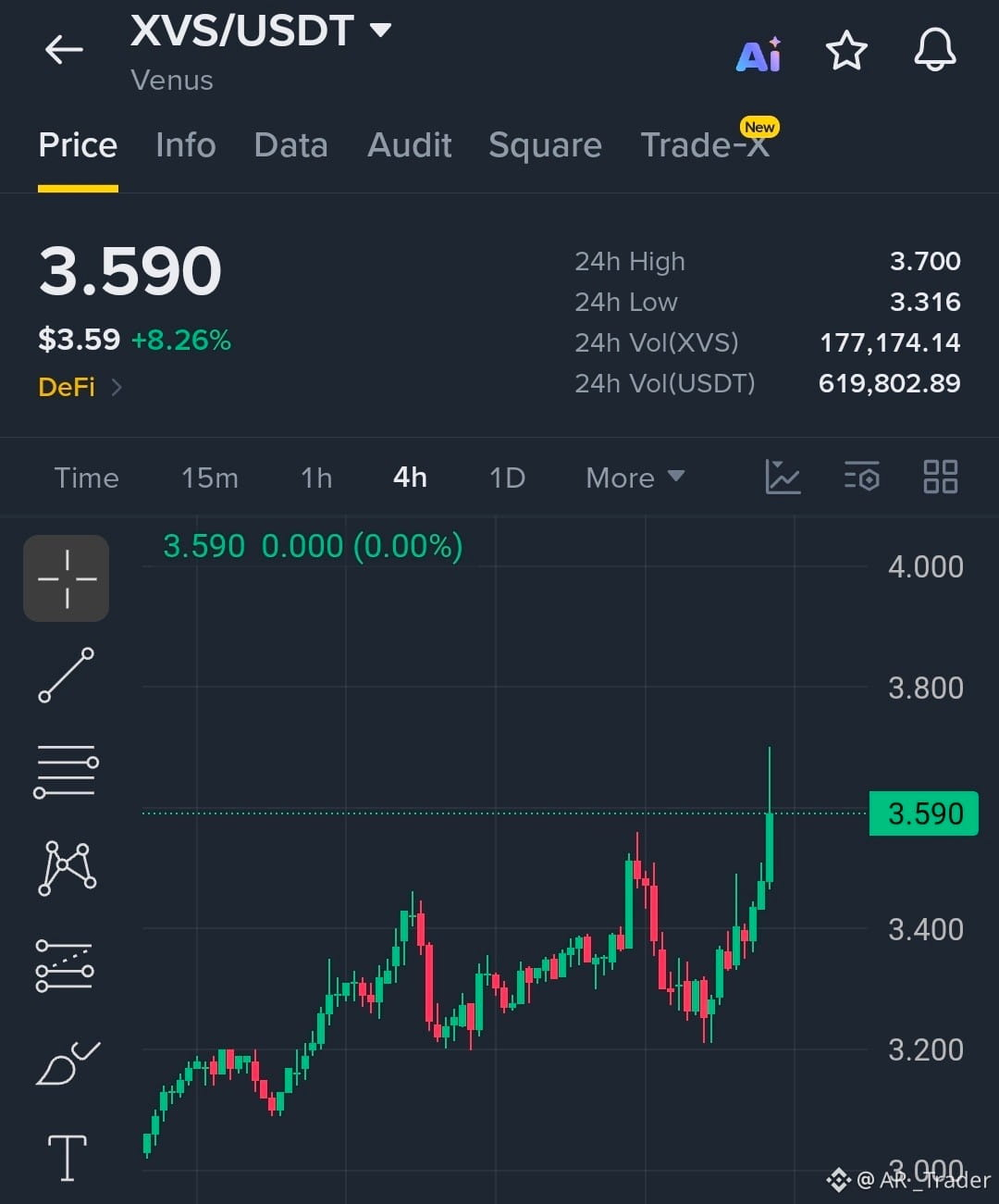Expand the More timeframes dropdown
The height and width of the screenshot is (1204, 999).
[635, 478]
